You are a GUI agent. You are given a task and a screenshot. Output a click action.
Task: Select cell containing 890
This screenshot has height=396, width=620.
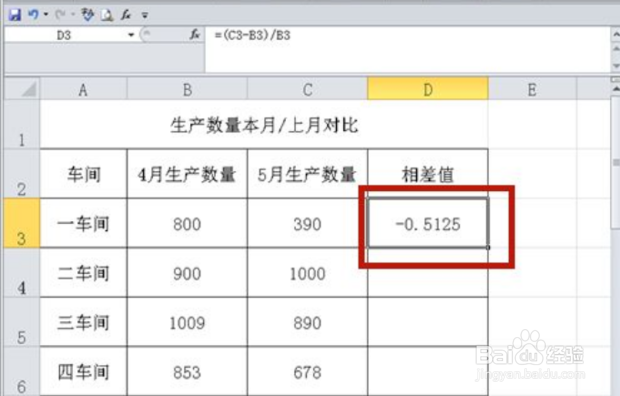pyautogui.click(x=307, y=322)
